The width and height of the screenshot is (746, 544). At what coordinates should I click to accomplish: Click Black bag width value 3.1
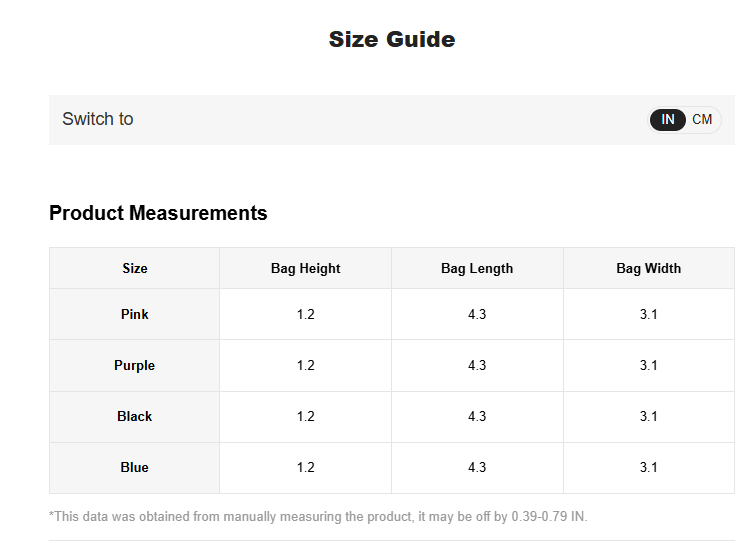point(648,416)
